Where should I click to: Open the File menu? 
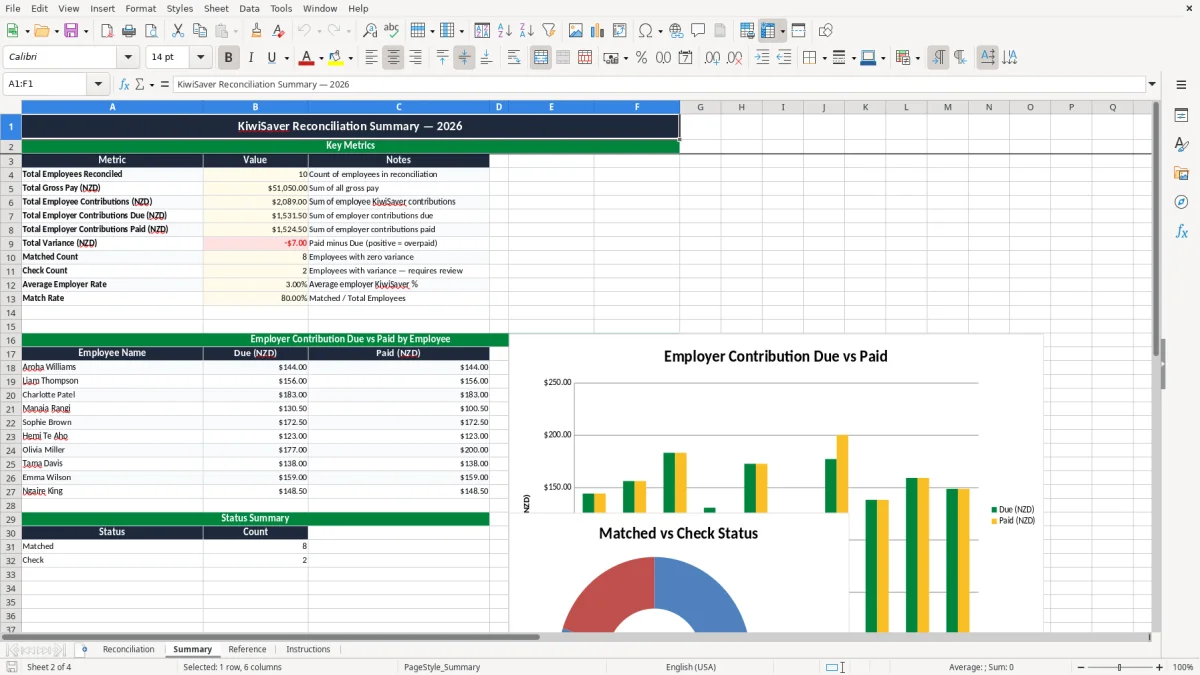(12, 8)
